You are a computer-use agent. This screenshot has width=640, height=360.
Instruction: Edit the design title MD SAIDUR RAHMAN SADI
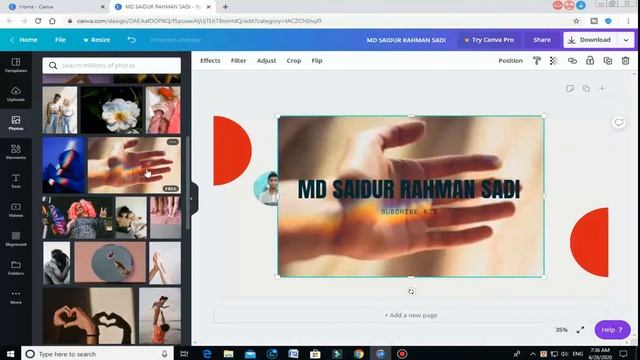pos(406,40)
